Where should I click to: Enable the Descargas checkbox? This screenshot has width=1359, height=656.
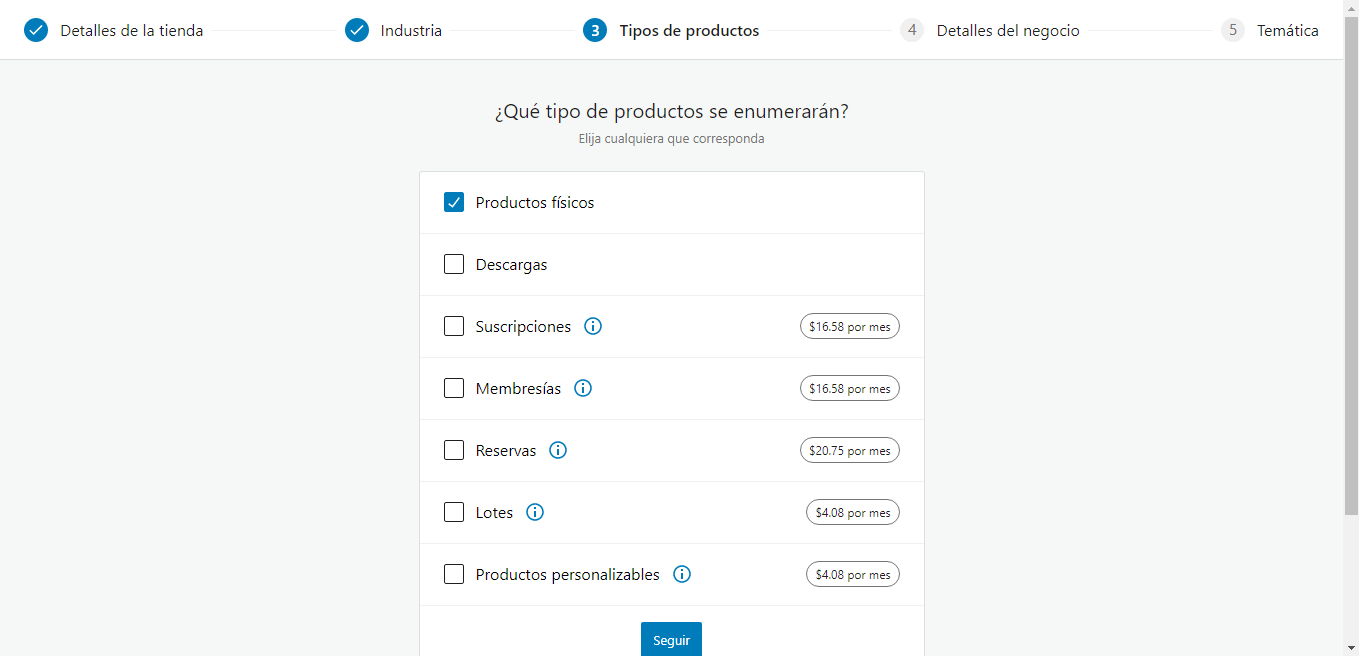[x=454, y=265]
